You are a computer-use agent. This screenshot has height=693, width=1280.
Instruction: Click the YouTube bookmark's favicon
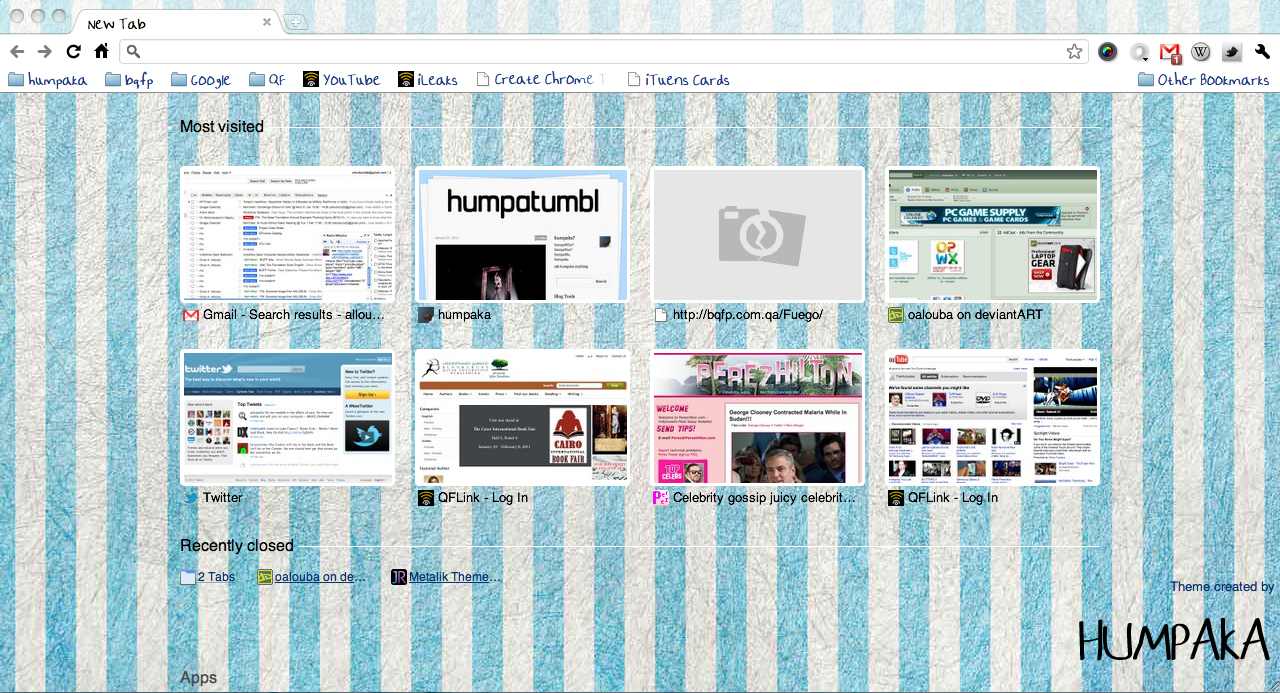(311, 80)
